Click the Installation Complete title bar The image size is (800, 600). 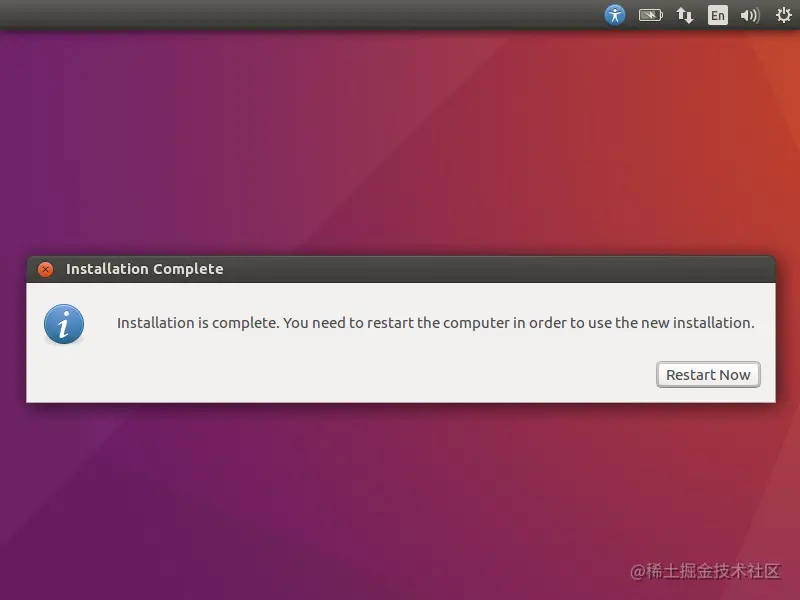(401, 269)
